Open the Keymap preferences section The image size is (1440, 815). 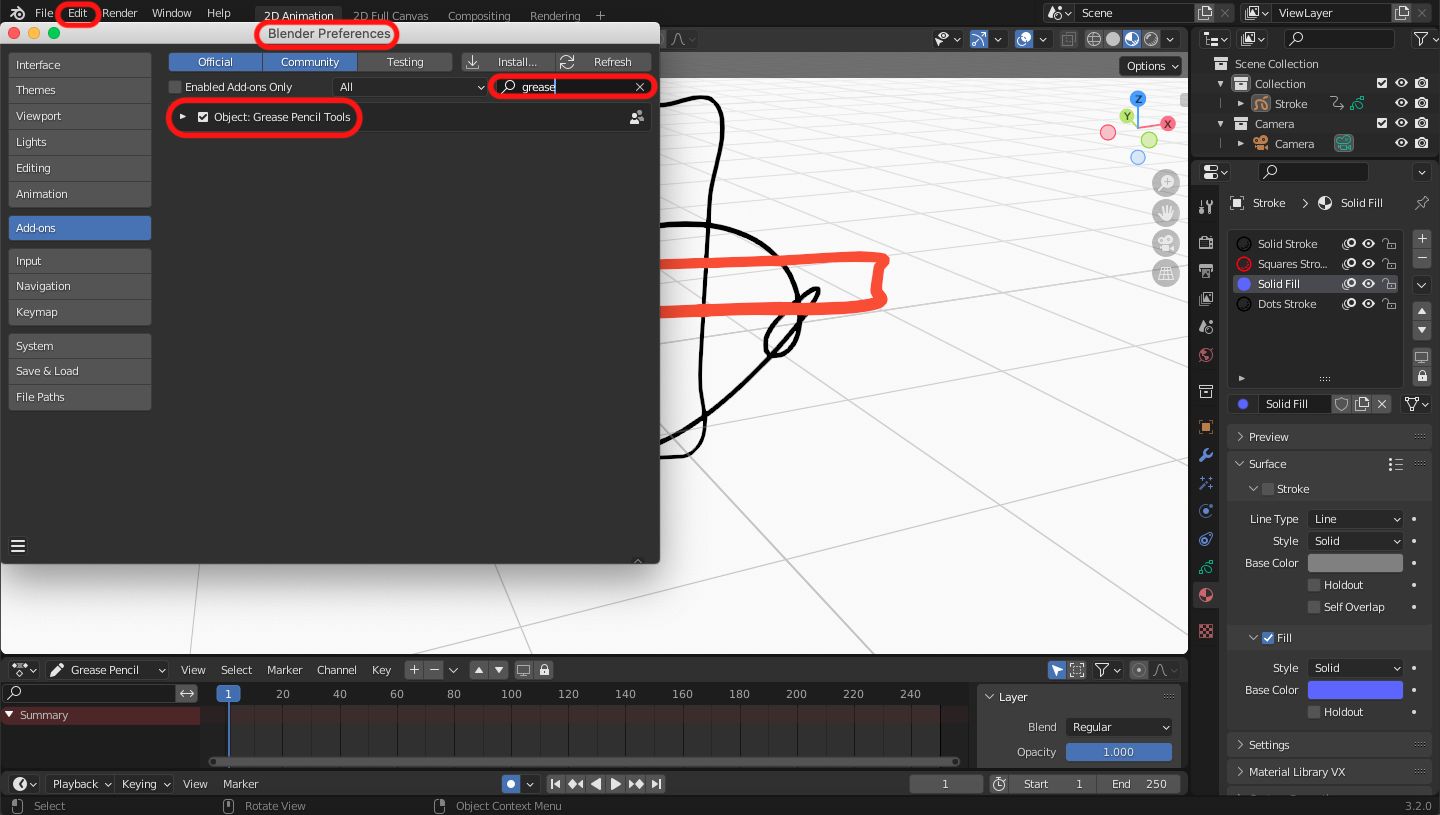point(80,312)
